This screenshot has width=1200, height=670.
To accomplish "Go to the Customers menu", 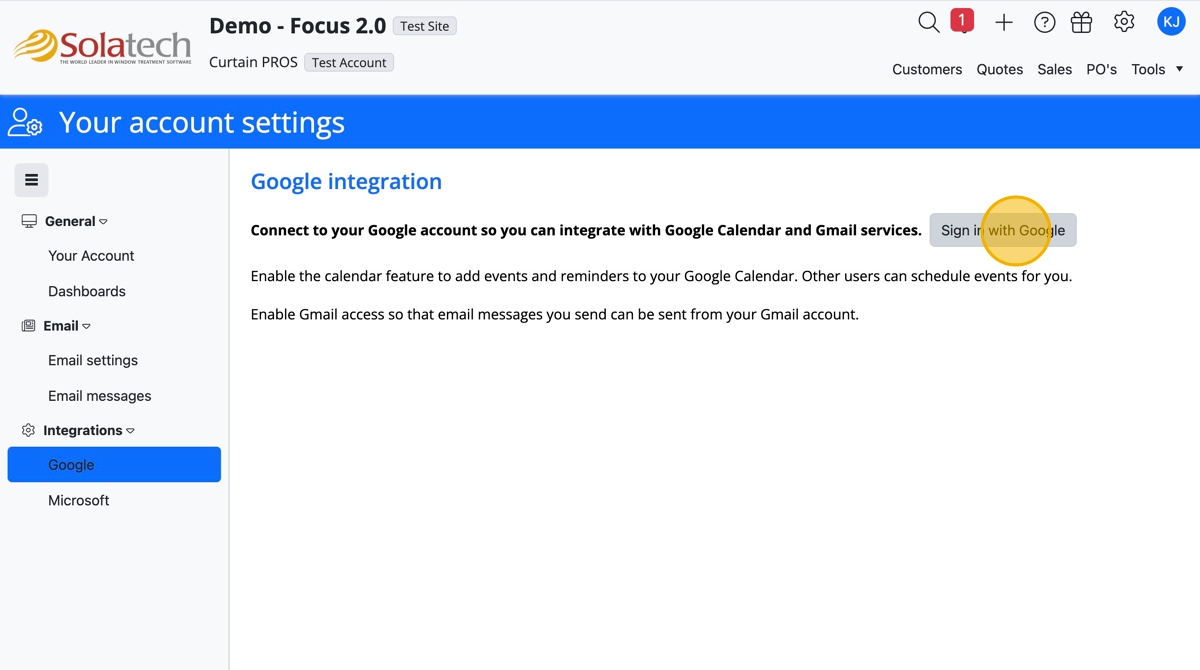I will tap(927, 69).
